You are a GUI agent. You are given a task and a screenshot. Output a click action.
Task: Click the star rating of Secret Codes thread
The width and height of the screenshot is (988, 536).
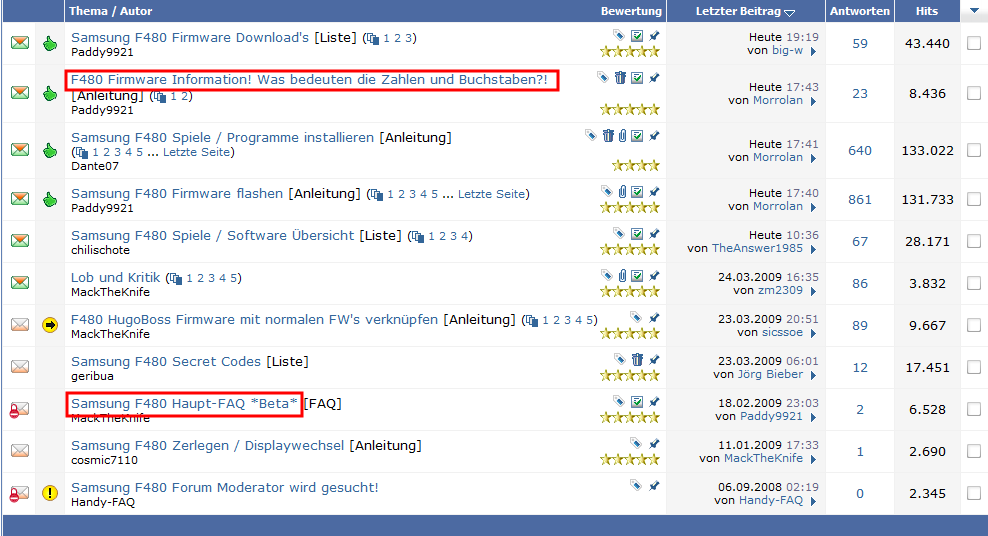(629, 375)
